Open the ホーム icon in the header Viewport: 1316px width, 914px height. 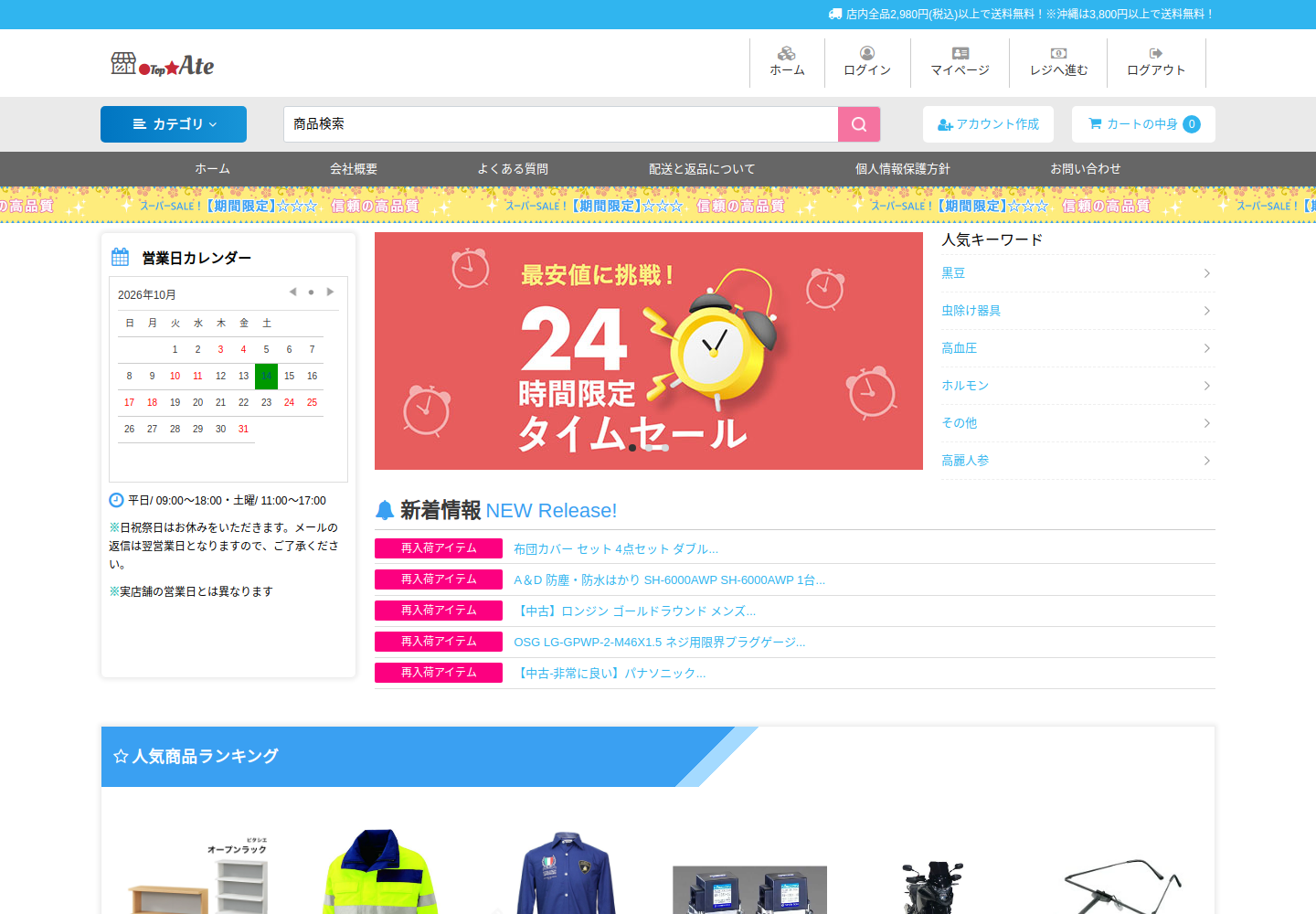pos(787,62)
